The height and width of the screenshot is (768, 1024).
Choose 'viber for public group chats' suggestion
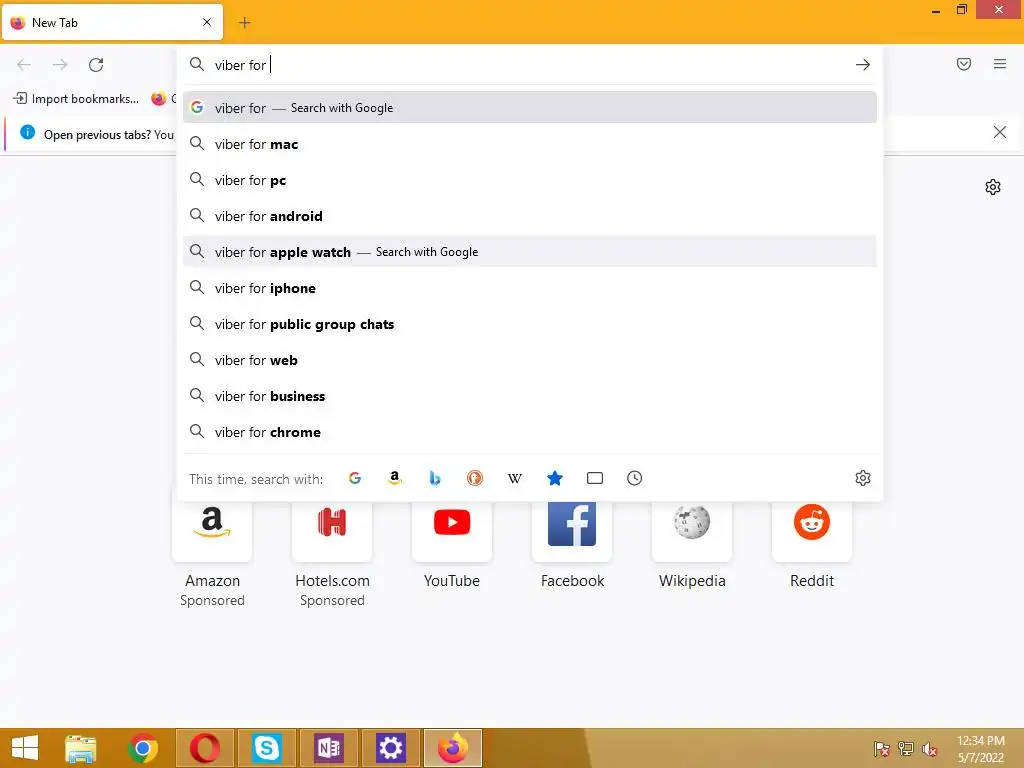[530, 324]
